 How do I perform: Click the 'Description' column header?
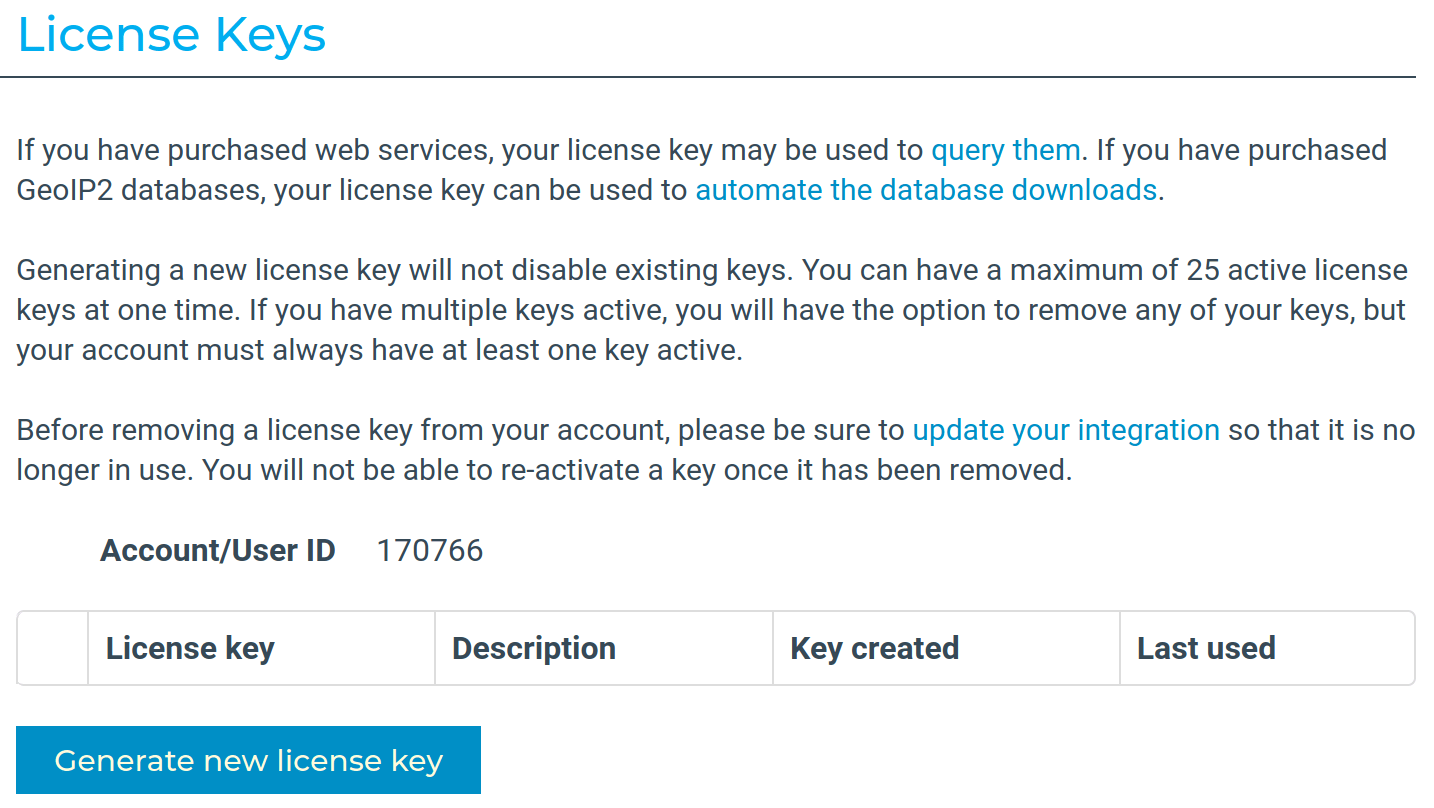[x=532, y=648]
